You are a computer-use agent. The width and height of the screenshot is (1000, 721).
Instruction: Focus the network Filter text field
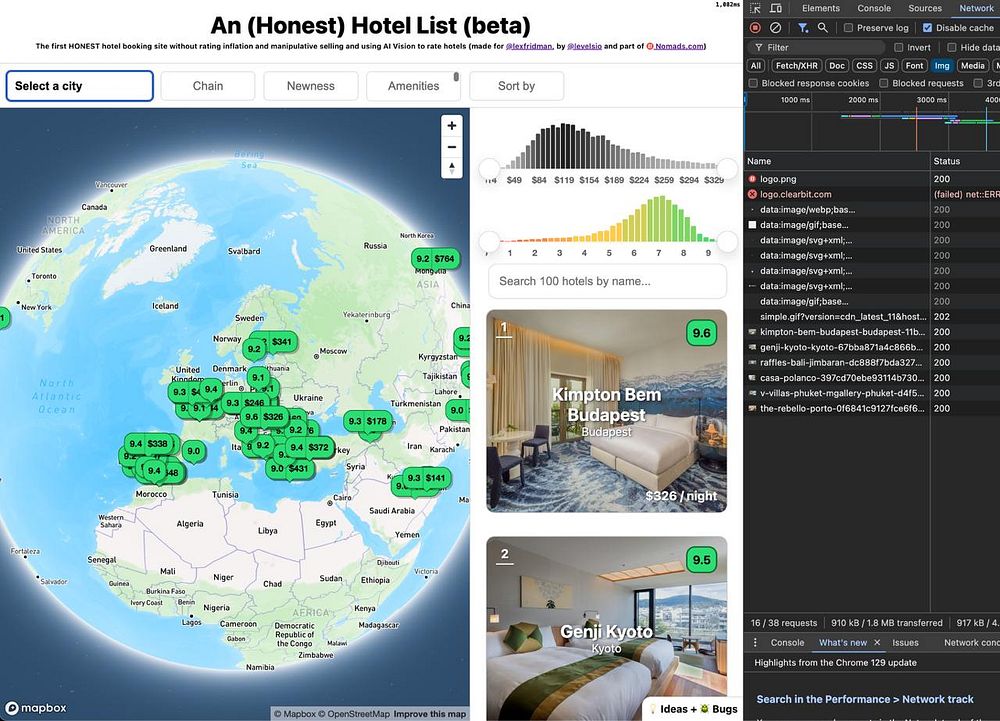pyautogui.click(x=815, y=47)
